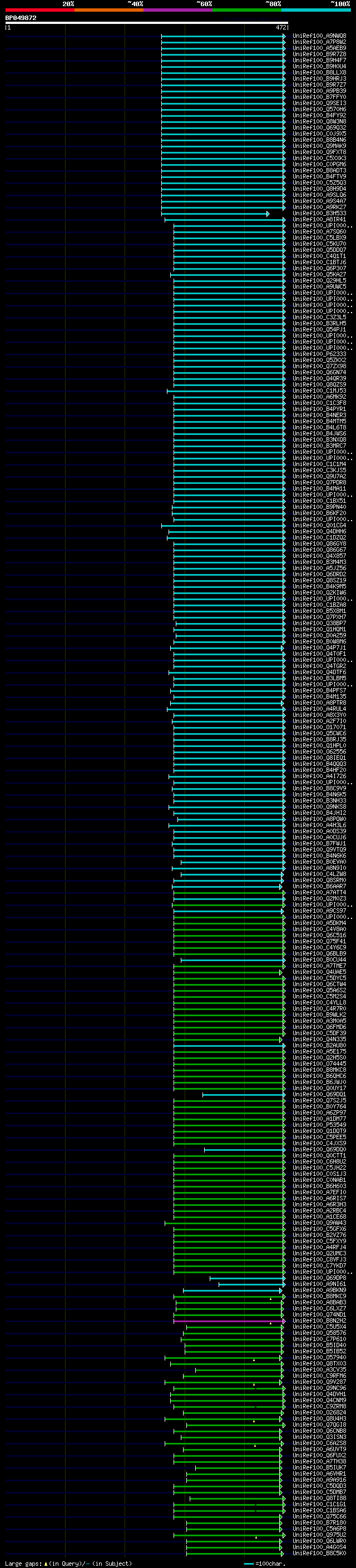356x1568 pixels.
Task: Open hit UniRef100_Q4UAE5
Action: pos(319,972)
